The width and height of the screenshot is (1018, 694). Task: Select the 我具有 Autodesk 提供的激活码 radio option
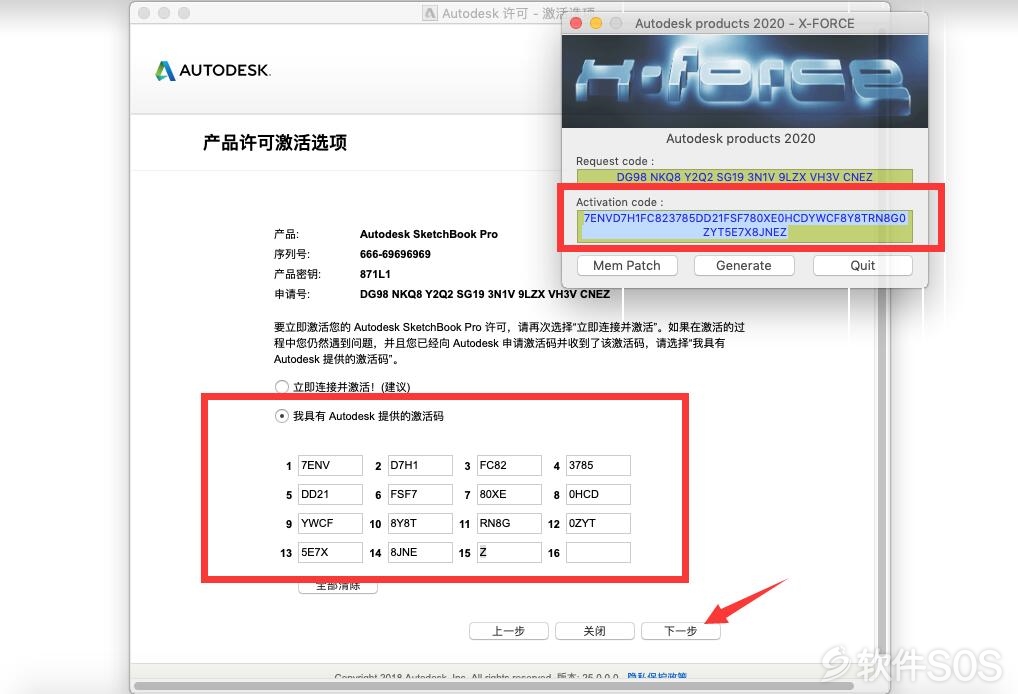point(281,415)
